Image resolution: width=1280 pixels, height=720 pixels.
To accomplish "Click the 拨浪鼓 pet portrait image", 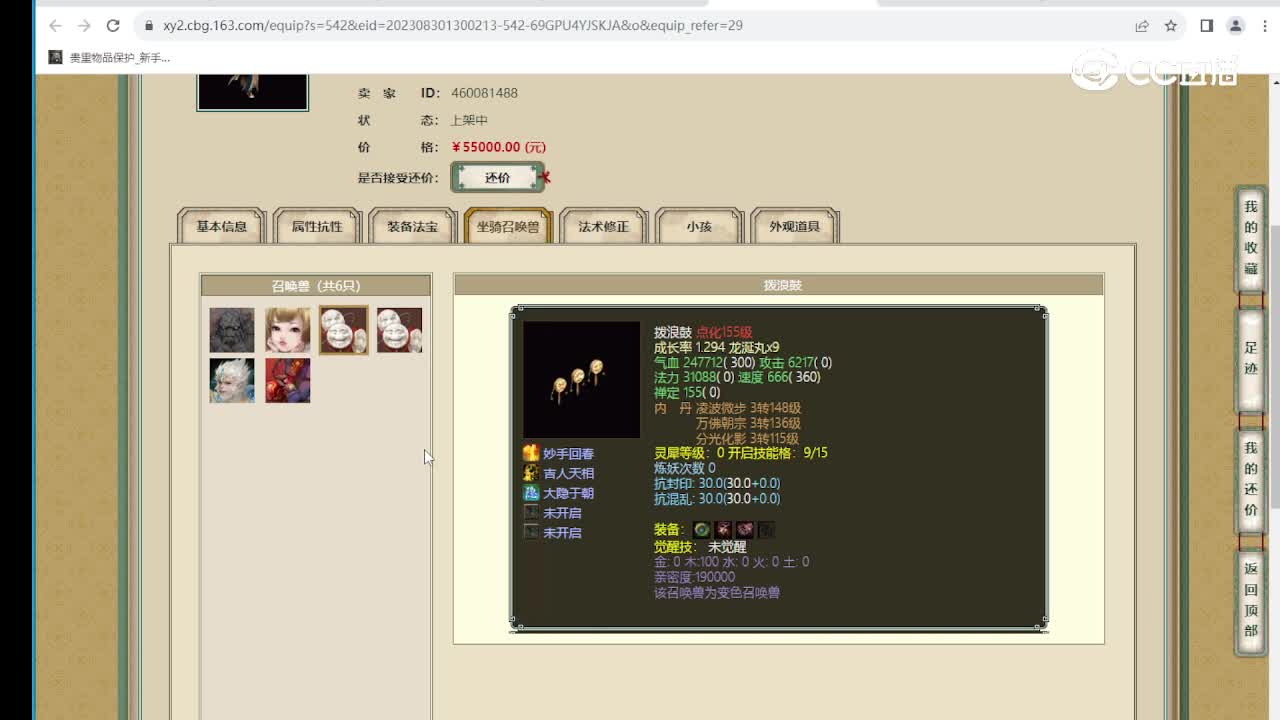I will coord(581,379).
